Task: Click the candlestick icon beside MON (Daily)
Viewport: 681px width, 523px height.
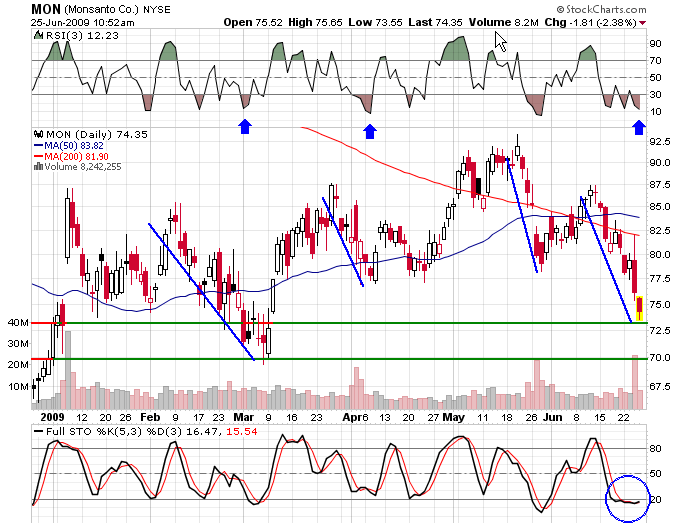Action: tap(38, 133)
